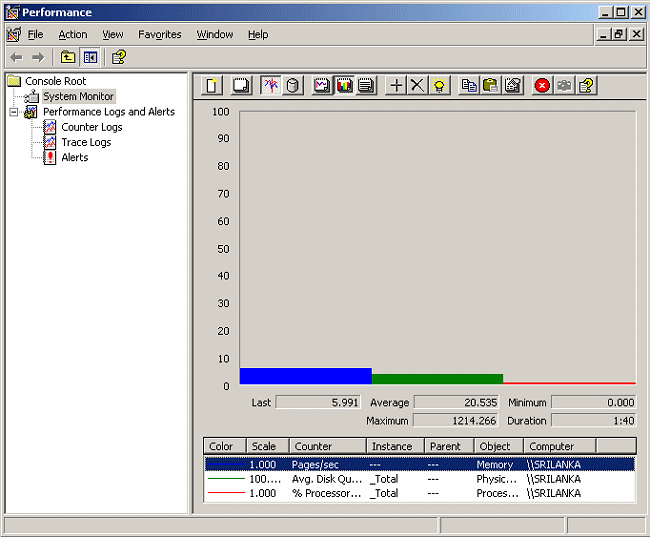Select View Log Data icon
Image resolution: width=650 pixels, height=537 pixels.
pos(293,85)
